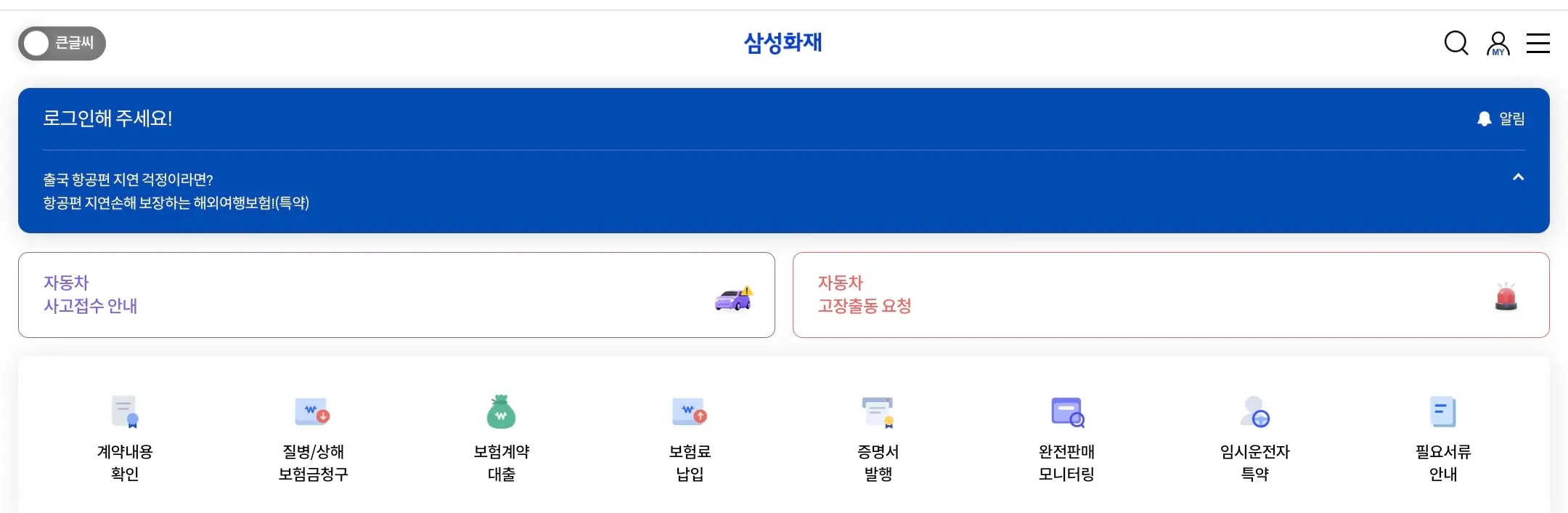
Task: Open 완전판매 모니터링 icon
Action: point(1066,412)
